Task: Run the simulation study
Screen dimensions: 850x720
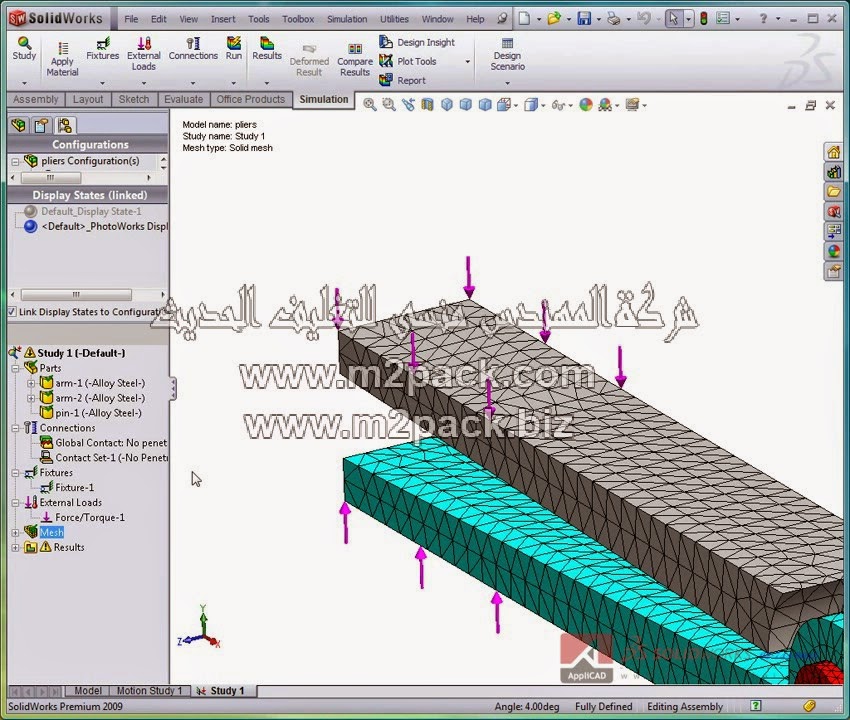Action: point(234,49)
